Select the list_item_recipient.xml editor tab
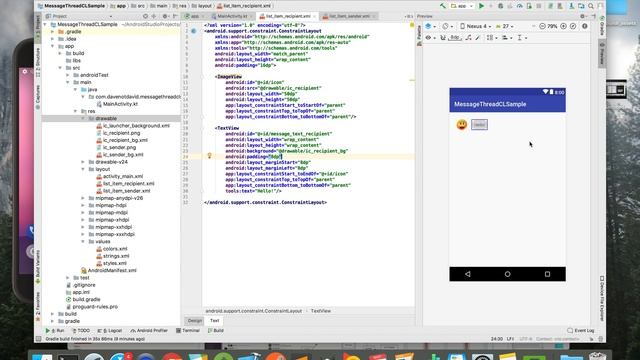This screenshot has height=360, width=640. click(287, 16)
